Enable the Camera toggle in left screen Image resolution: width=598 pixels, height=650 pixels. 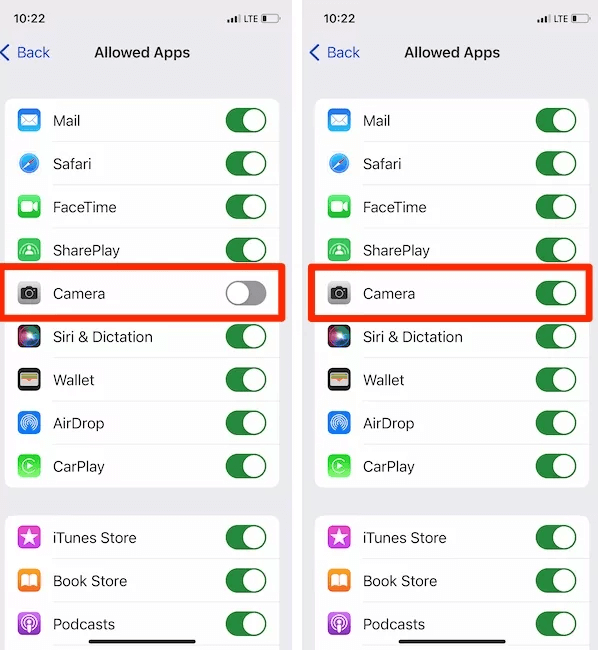pyautogui.click(x=246, y=293)
